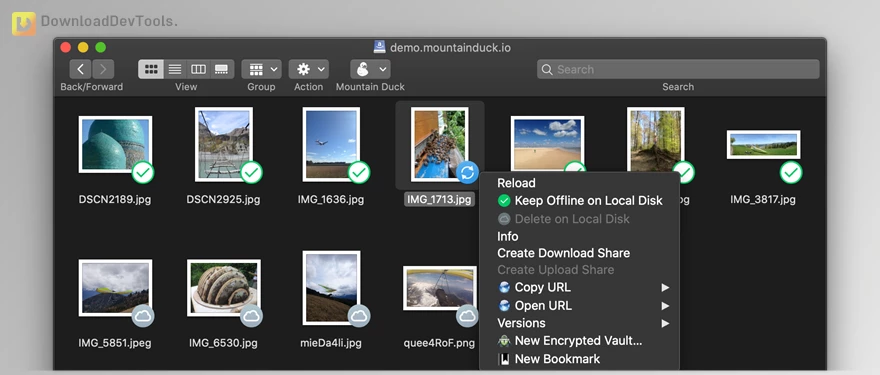Click the green check icon beside Keep Offline
The width and height of the screenshot is (880, 375).
coord(504,200)
